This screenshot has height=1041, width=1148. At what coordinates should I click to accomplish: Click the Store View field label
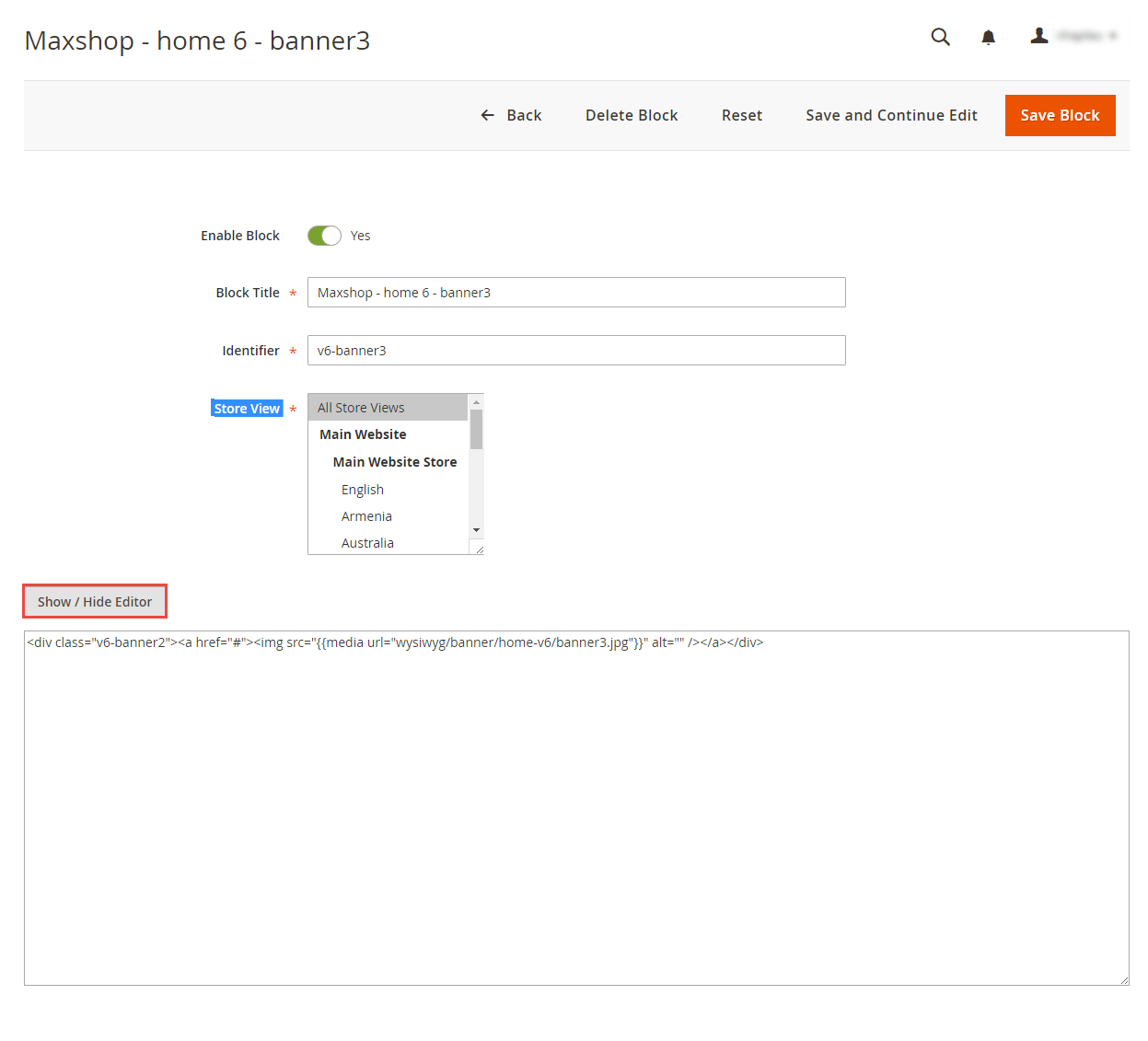pyautogui.click(x=247, y=409)
